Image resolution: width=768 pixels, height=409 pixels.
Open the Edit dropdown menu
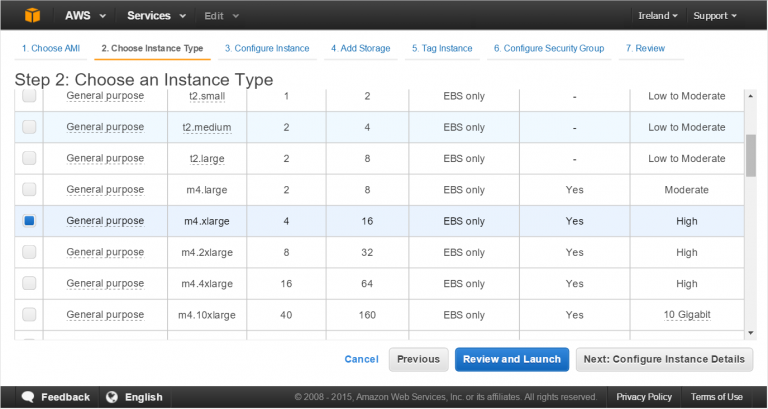click(221, 16)
